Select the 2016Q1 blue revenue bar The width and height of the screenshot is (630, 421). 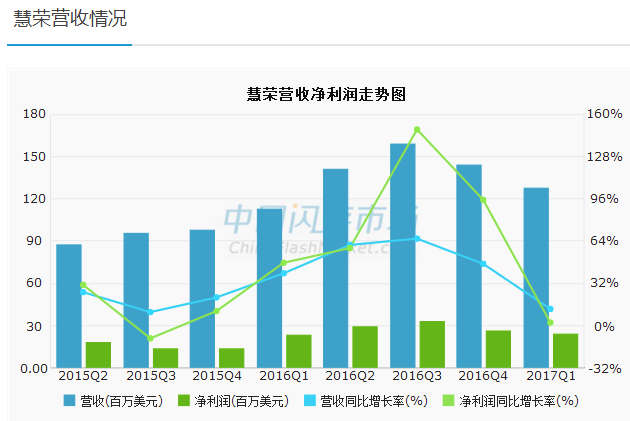[270, 288]
